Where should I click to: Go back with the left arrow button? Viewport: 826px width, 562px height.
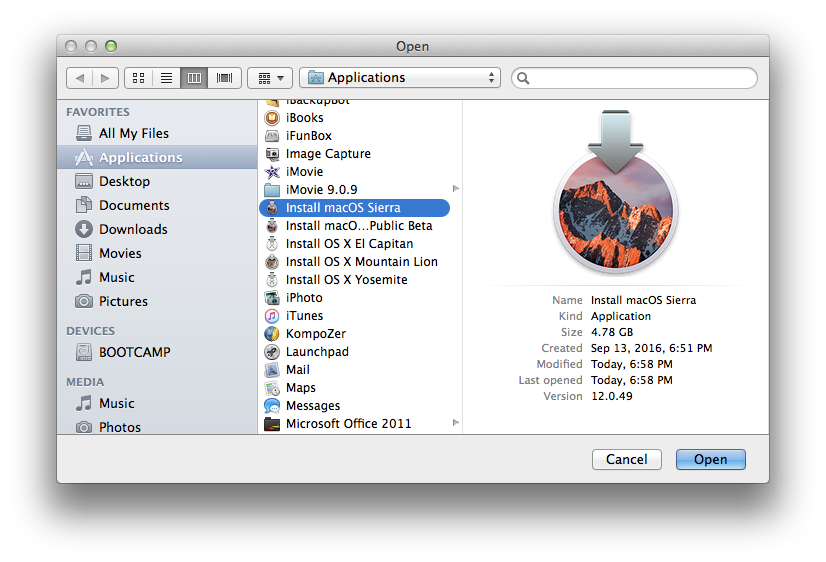pos(80,78)
